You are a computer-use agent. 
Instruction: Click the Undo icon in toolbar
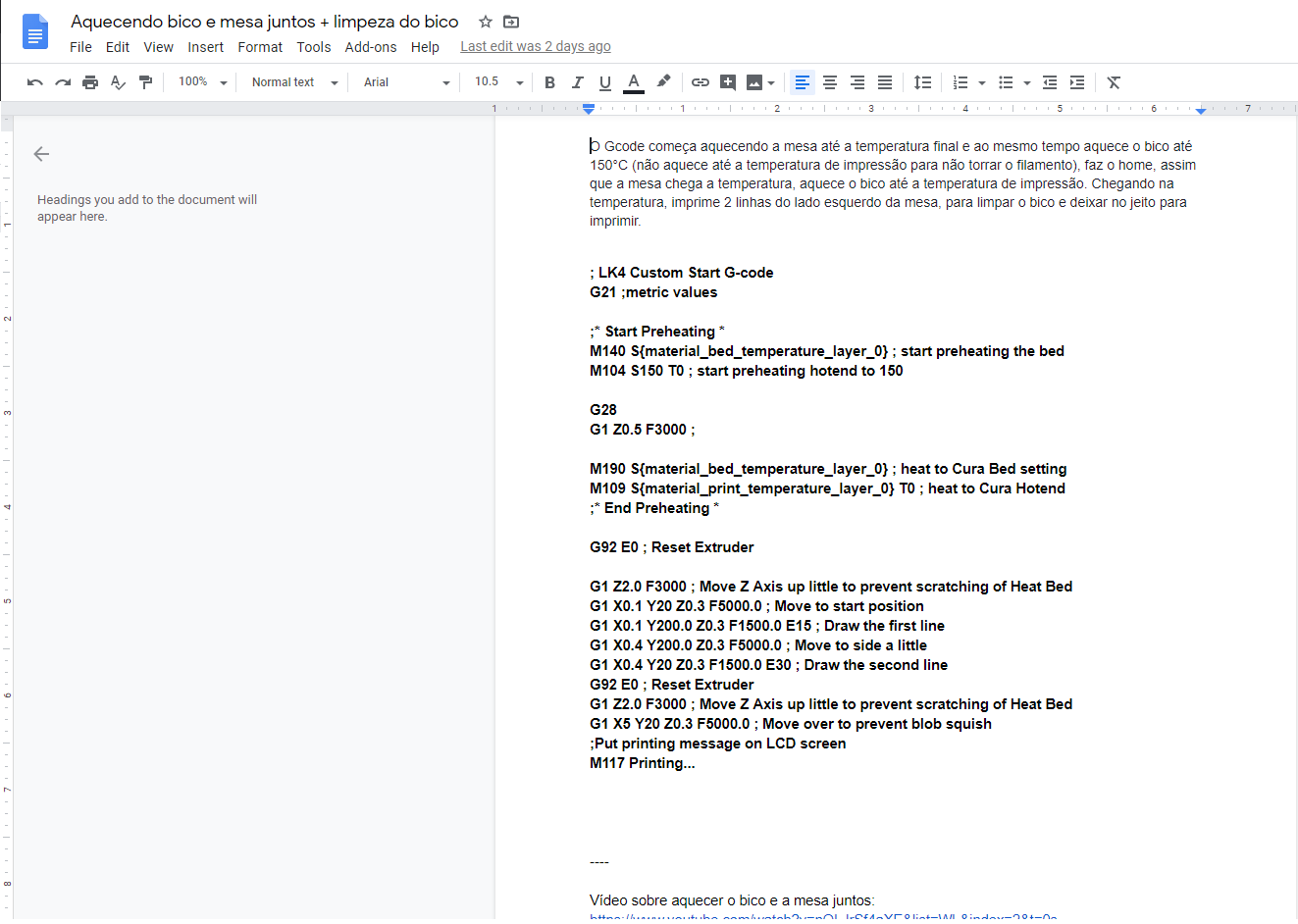pos(35,82)
